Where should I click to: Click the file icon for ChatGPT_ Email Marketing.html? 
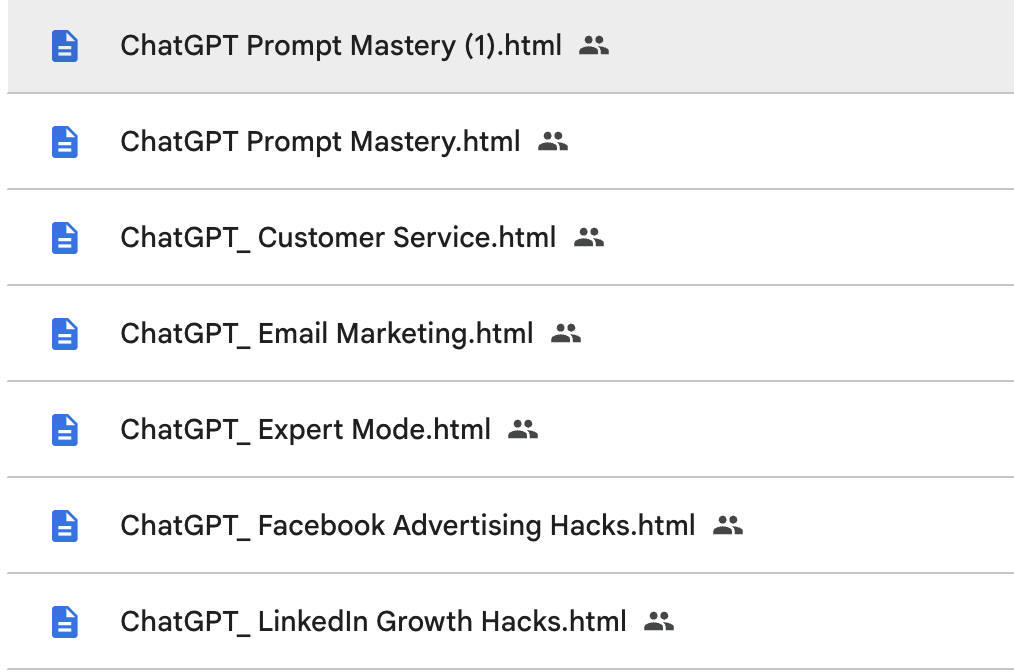click(x=65, y=334)
